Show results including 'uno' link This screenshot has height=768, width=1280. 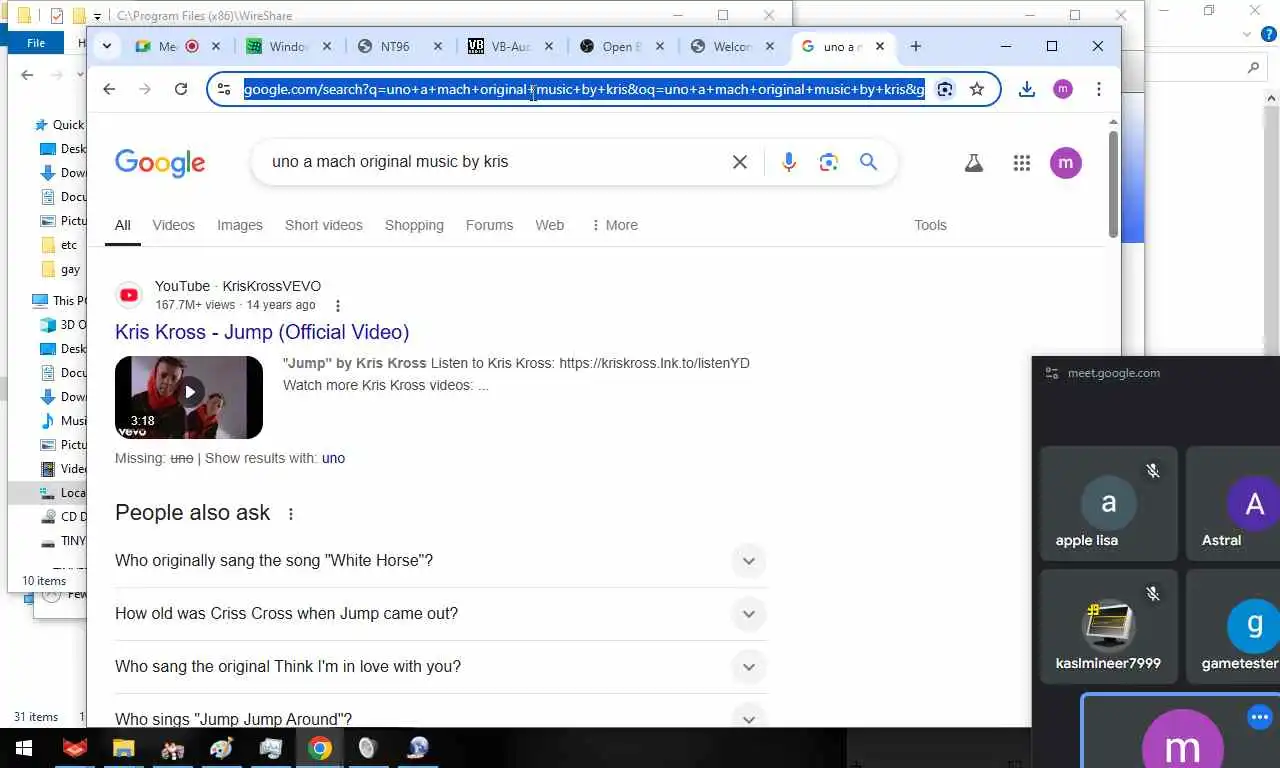(333, 458)
